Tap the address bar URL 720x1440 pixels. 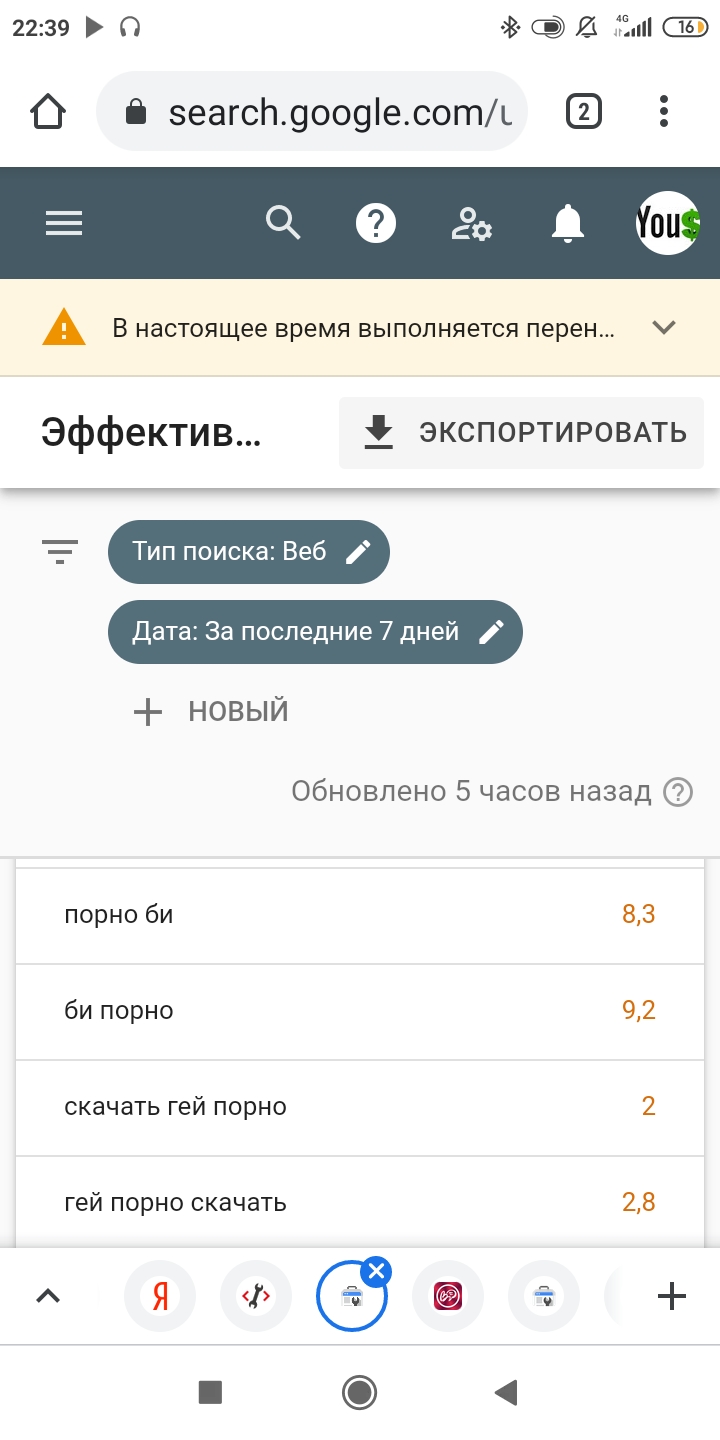[338, 112]
